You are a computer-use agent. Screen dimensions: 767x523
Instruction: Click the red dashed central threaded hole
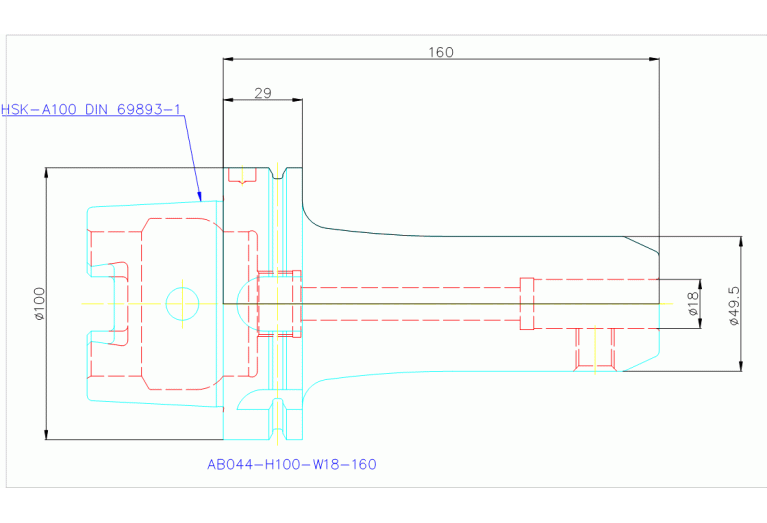278,302
